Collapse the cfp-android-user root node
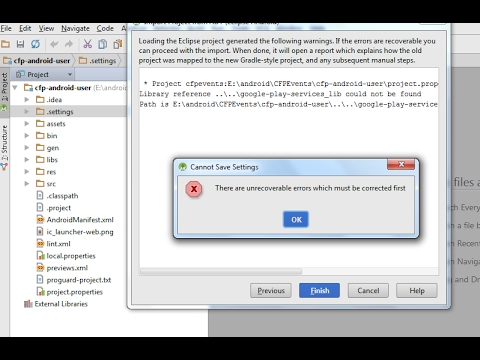 coord(15,88)
